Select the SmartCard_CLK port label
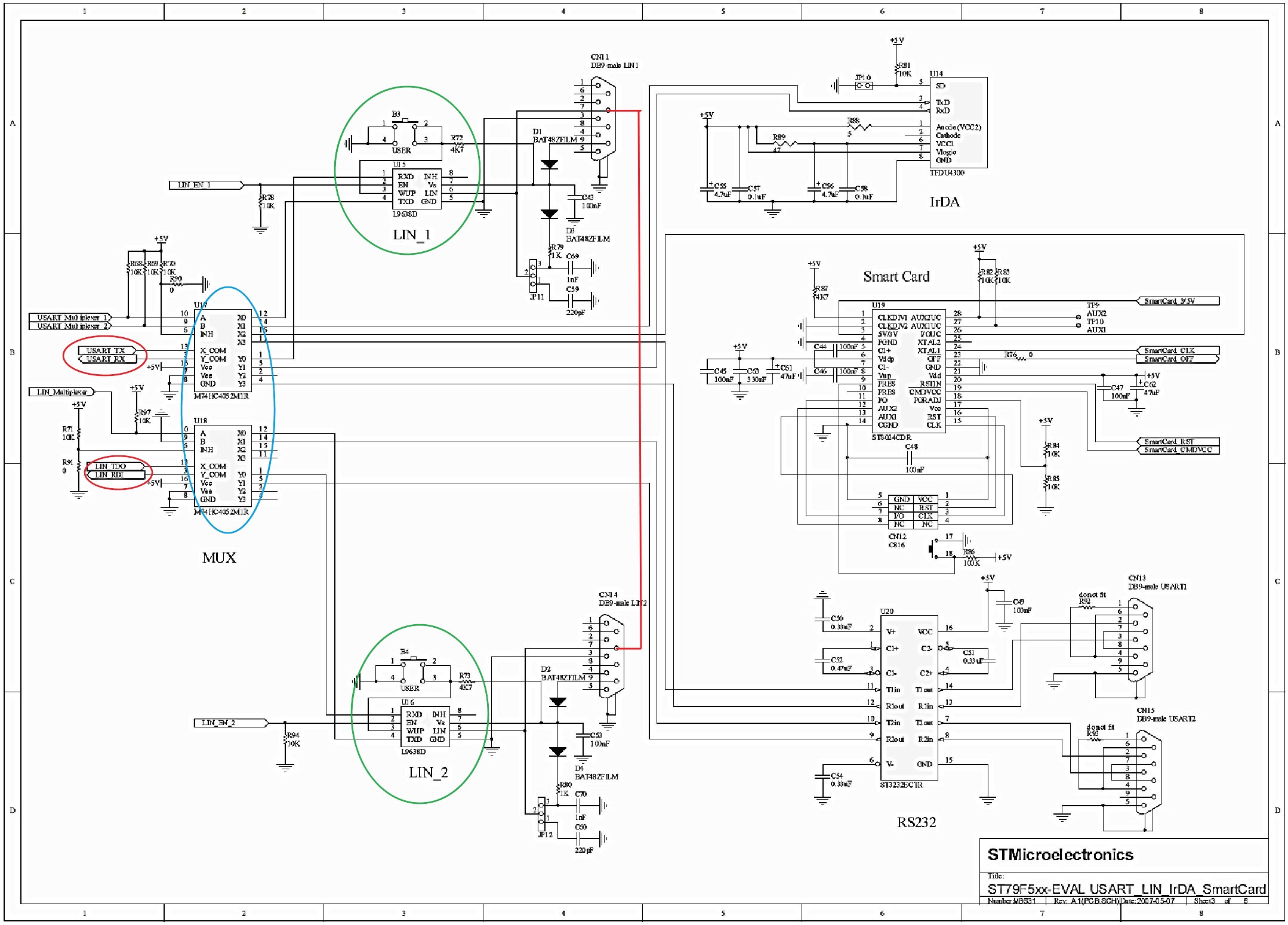This screenshot has height=925, width=1288. pos(1178,350)
